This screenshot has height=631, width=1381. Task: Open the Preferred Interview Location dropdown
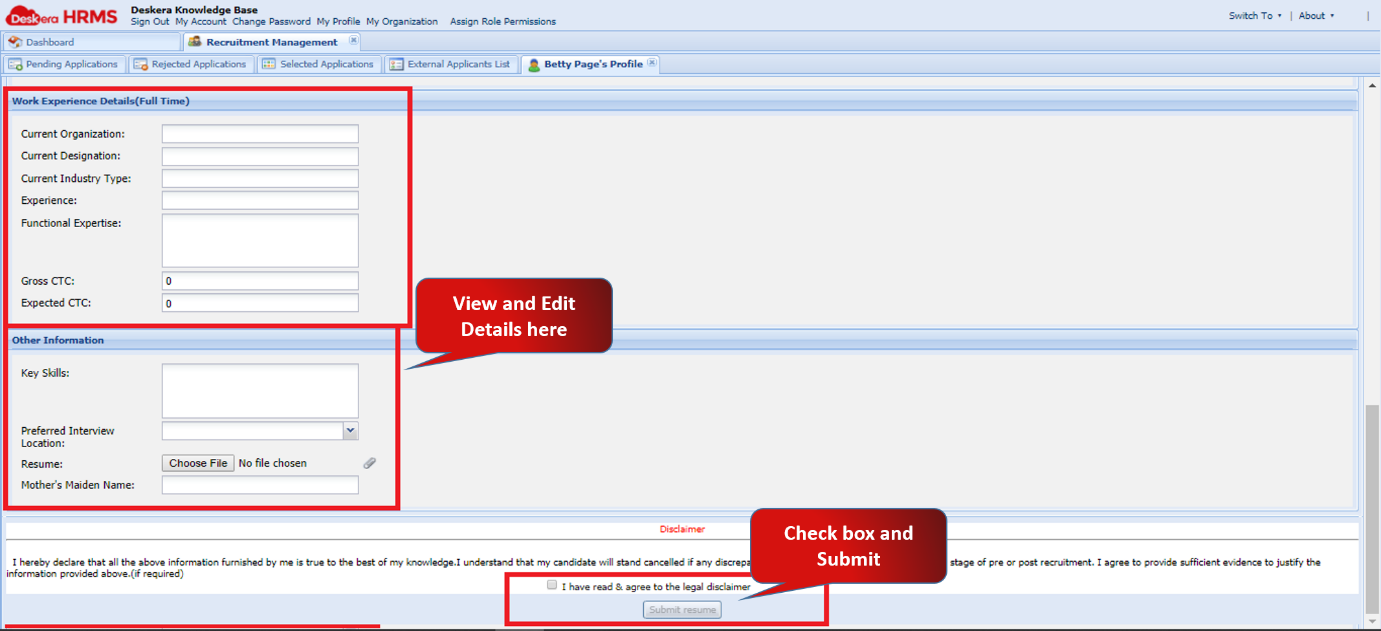pyautogui.click(x=349, y=430)
